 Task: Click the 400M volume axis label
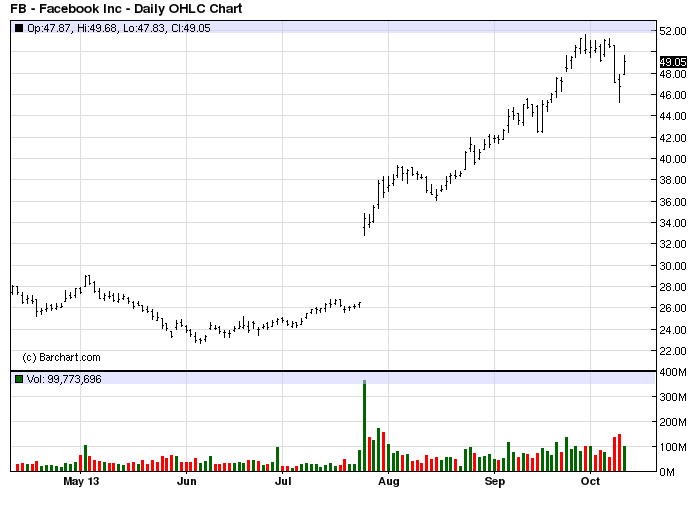click(x=673, y=372)
